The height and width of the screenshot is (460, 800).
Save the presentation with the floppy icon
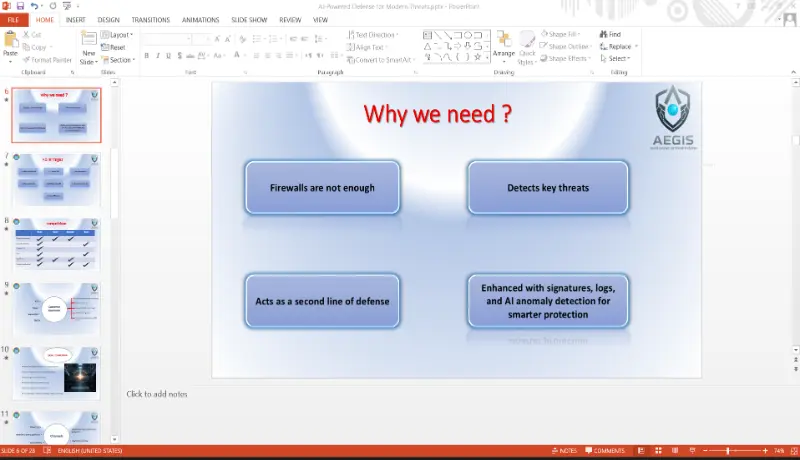[20, 6]
